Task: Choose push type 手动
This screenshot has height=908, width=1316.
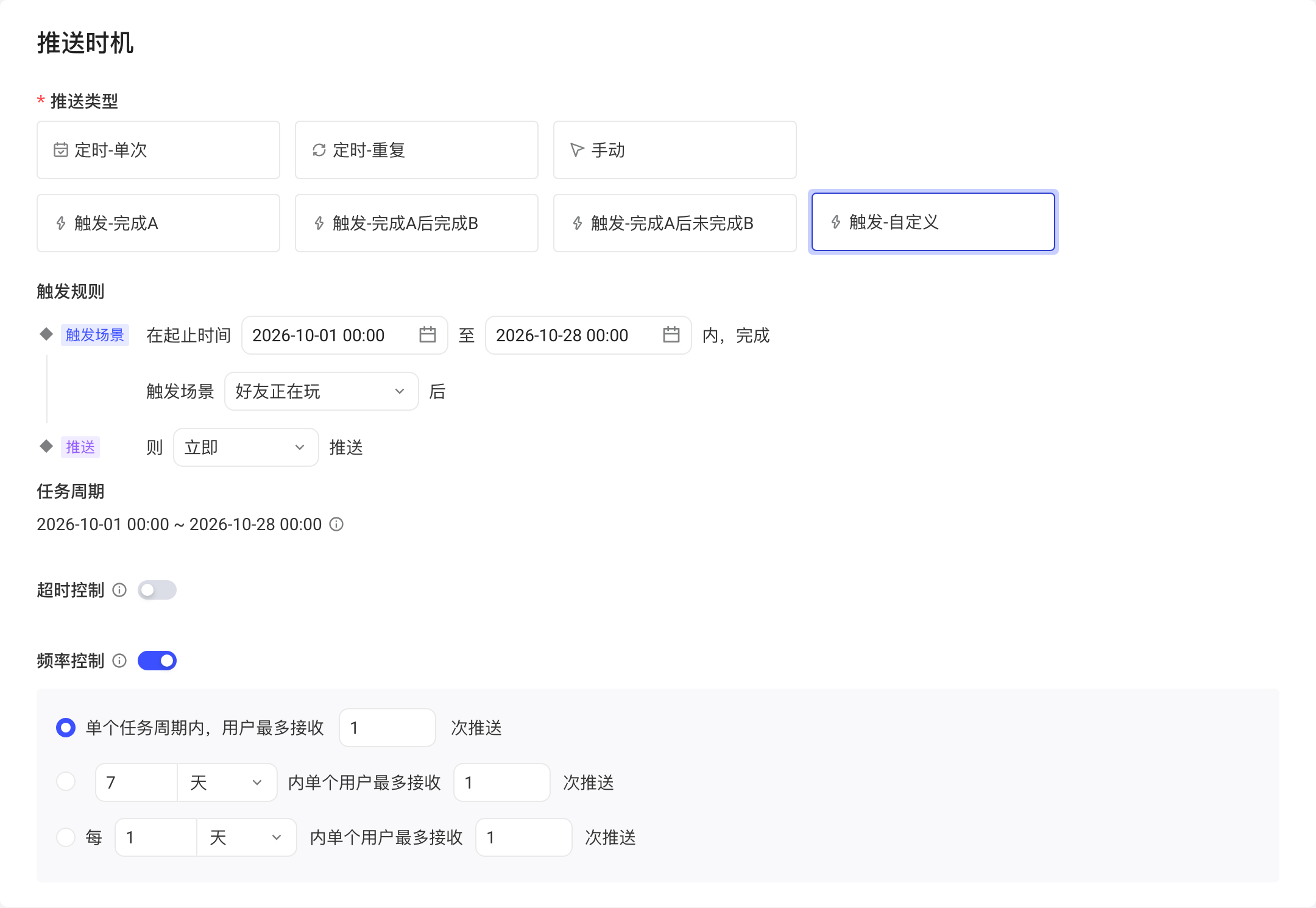Action: point(675,150)
